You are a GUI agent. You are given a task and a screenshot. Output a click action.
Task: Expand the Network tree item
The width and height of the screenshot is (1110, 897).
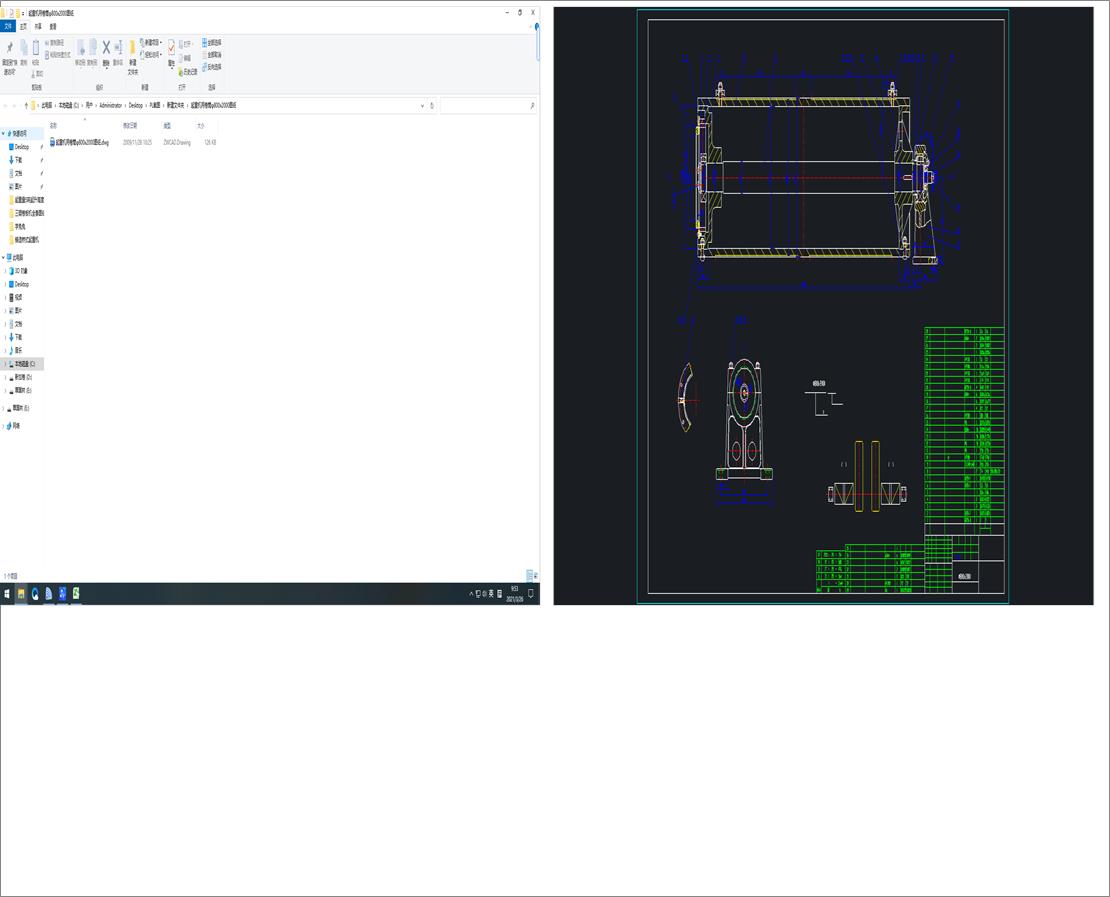click(6, 424)
